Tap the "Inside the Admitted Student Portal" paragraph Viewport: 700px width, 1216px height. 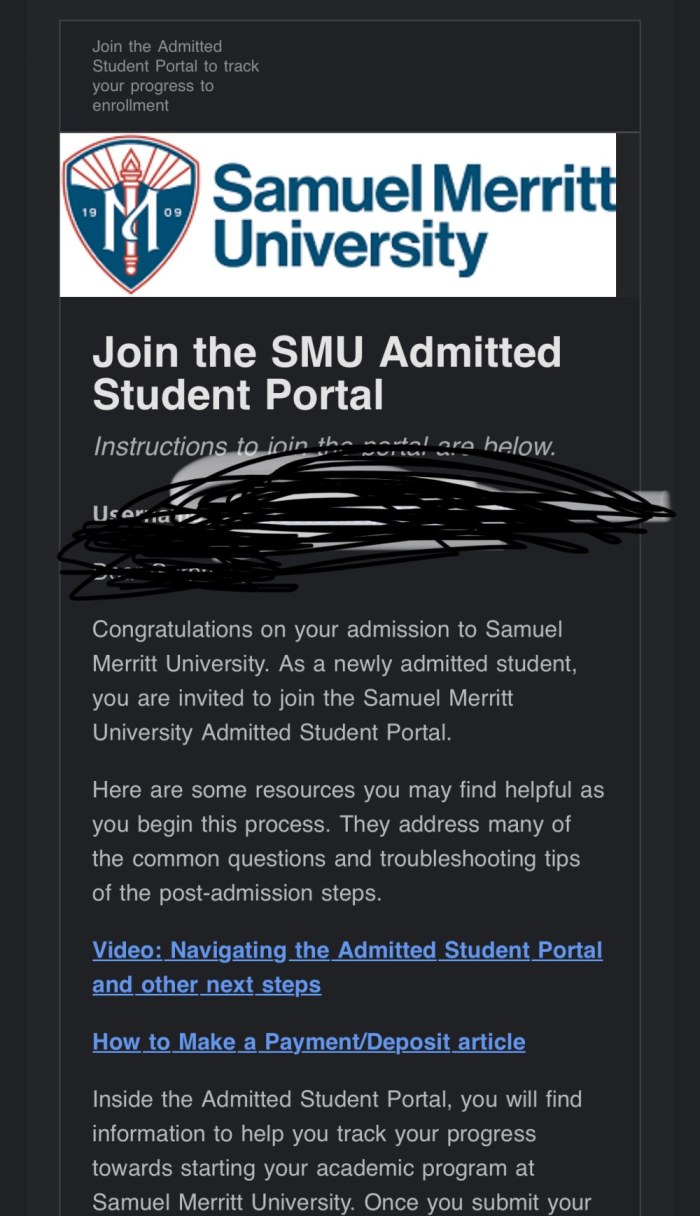pyautogui.click(x=342, y=1151)
